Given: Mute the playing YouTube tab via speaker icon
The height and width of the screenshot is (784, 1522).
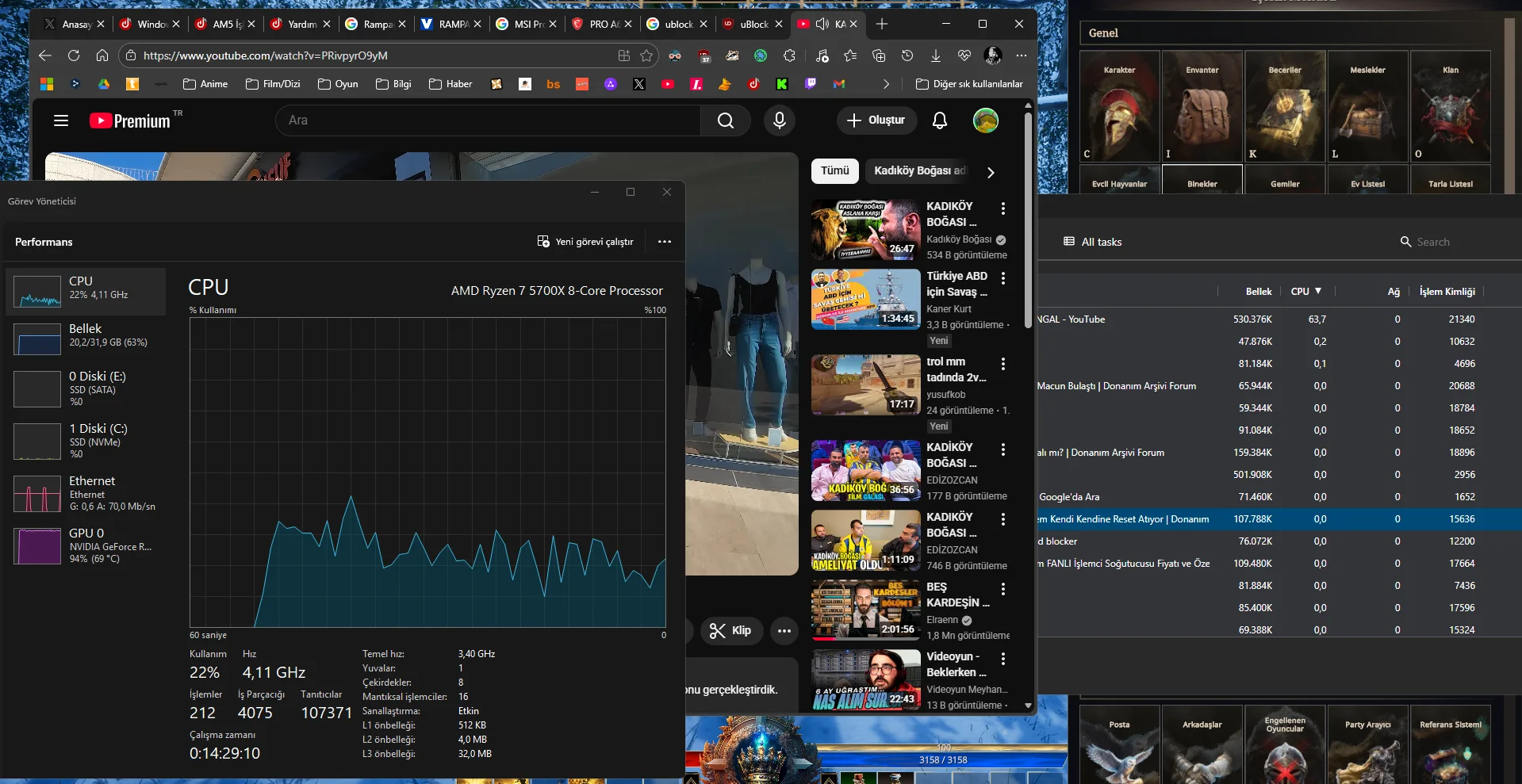Looking at the screenshot, I should (x=822, y=24).
